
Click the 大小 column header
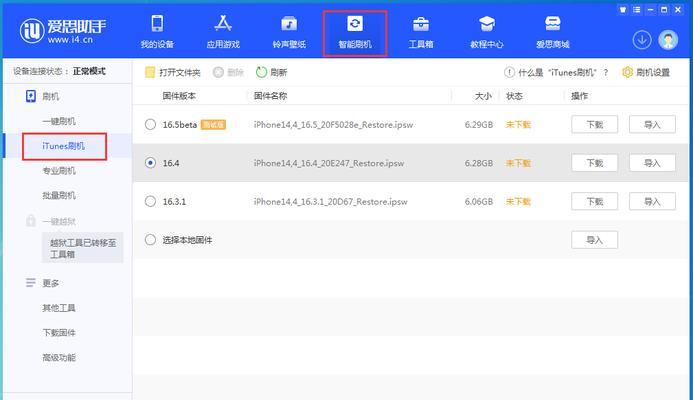[x=483, y=96]
